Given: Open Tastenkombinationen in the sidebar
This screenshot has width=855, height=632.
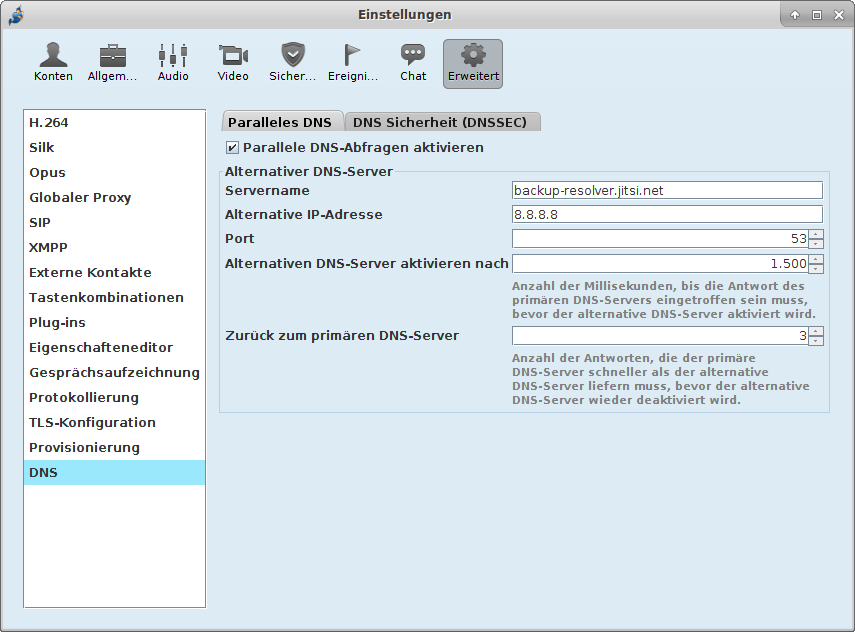Looking at the screenshot, I should tap(106, 298).
